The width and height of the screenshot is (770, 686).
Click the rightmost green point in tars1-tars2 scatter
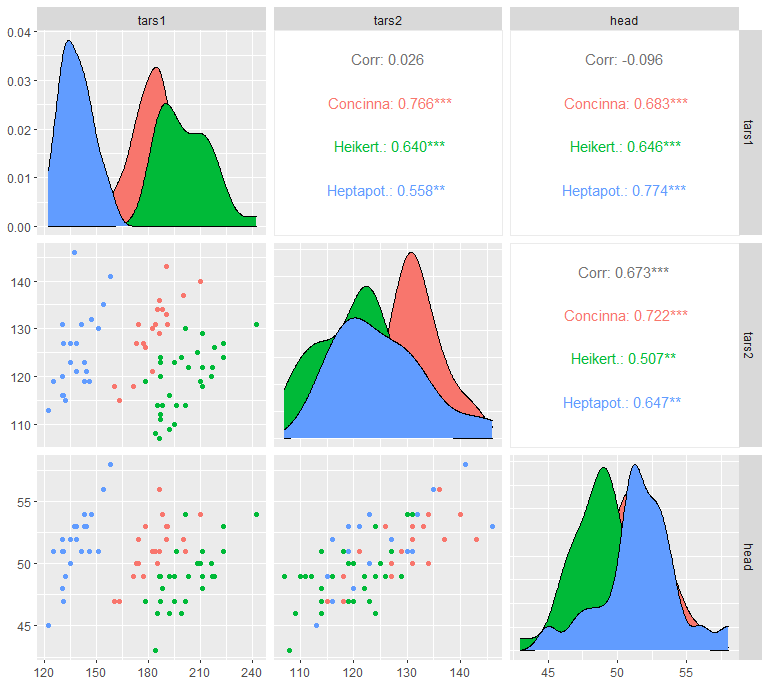(256, 325)
